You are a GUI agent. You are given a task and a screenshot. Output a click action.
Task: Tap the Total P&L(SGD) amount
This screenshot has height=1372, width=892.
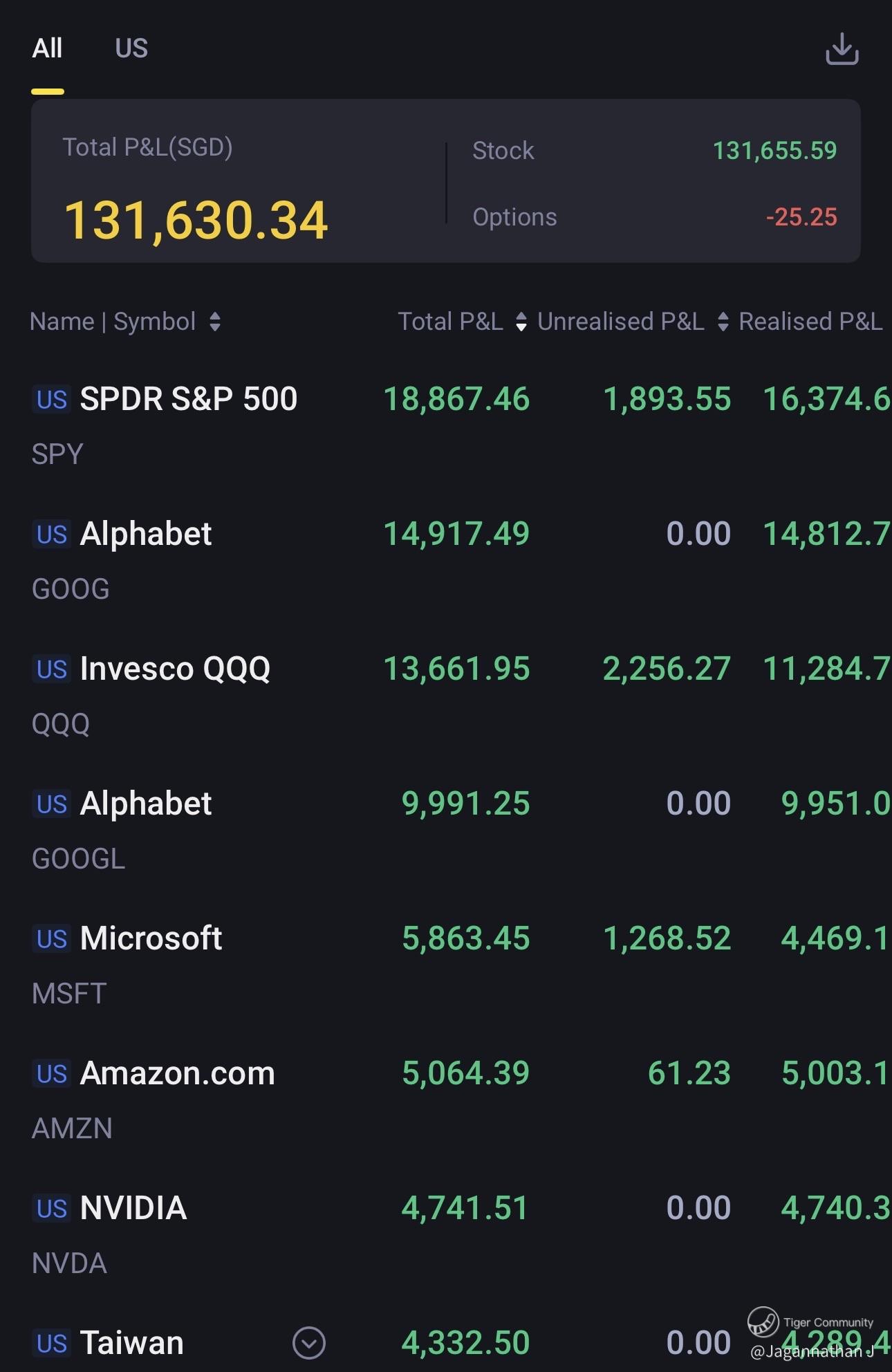click(196, 221)
